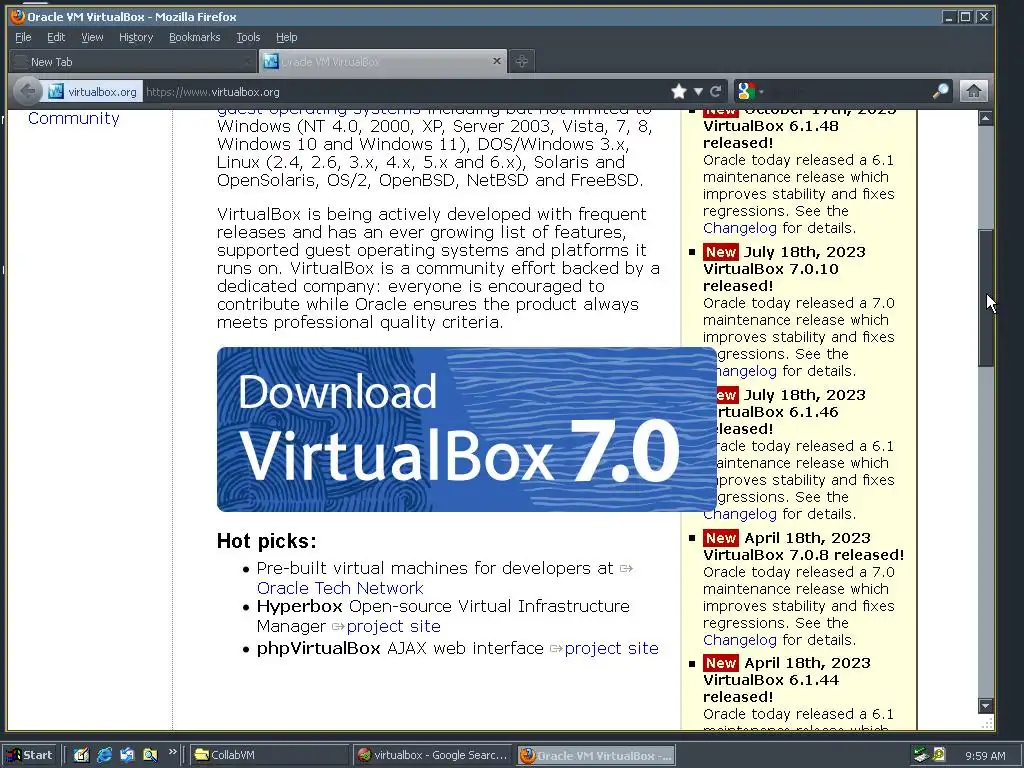Select Oracle VM VirtualBox taskbar button

tap(596, 756)
